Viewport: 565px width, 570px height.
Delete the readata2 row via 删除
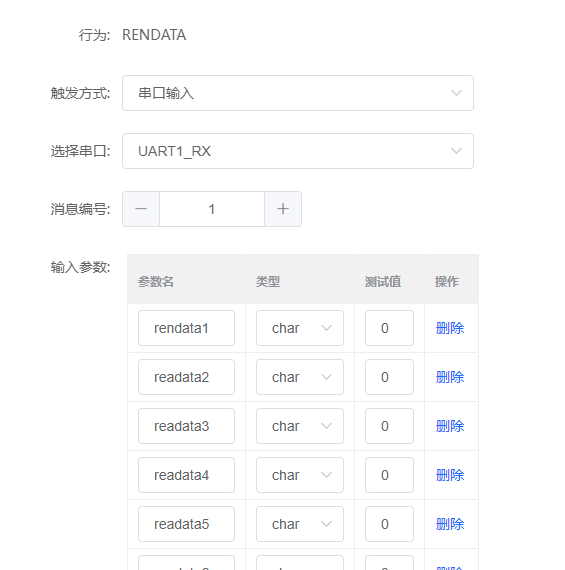(x=450, y=377)
